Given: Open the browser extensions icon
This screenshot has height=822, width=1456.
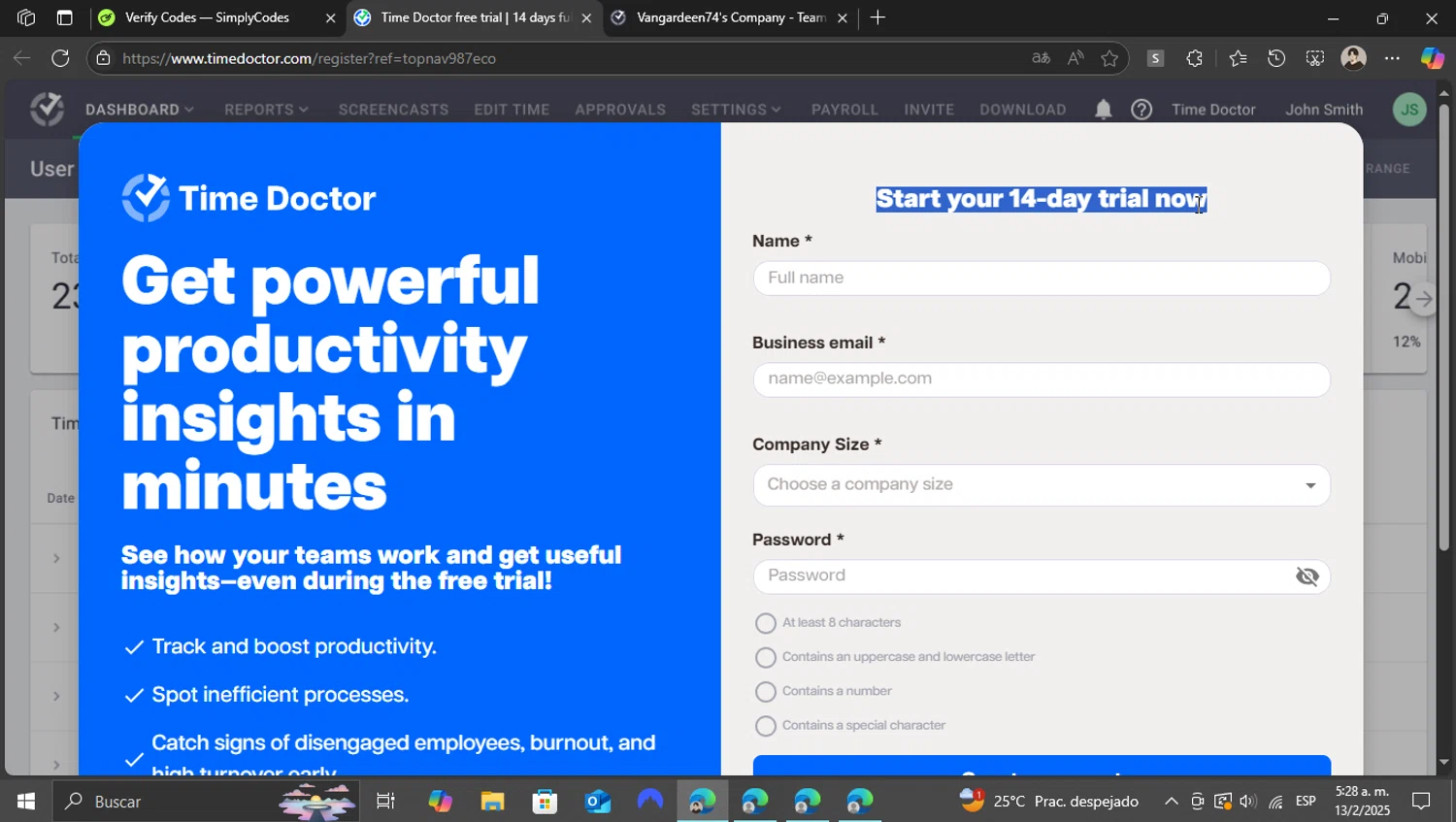Looking at the screenshot, I should (x=1194, y=58).
